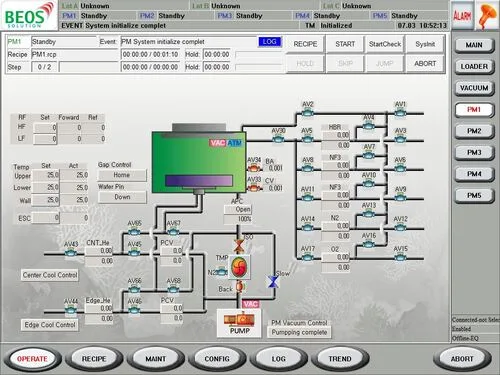Click the SysInit button
Image resolution: width=500 pixels, height=375 pixels.
coord(425,44)
